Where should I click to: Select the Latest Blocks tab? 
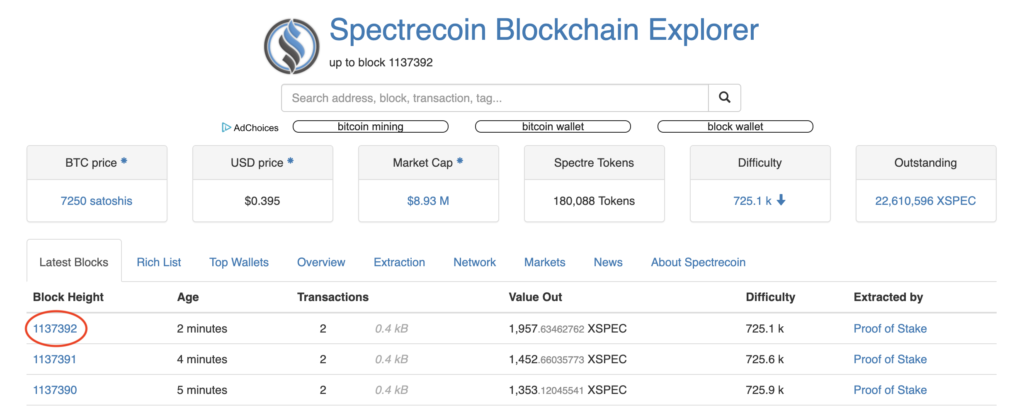pos(74,262)
